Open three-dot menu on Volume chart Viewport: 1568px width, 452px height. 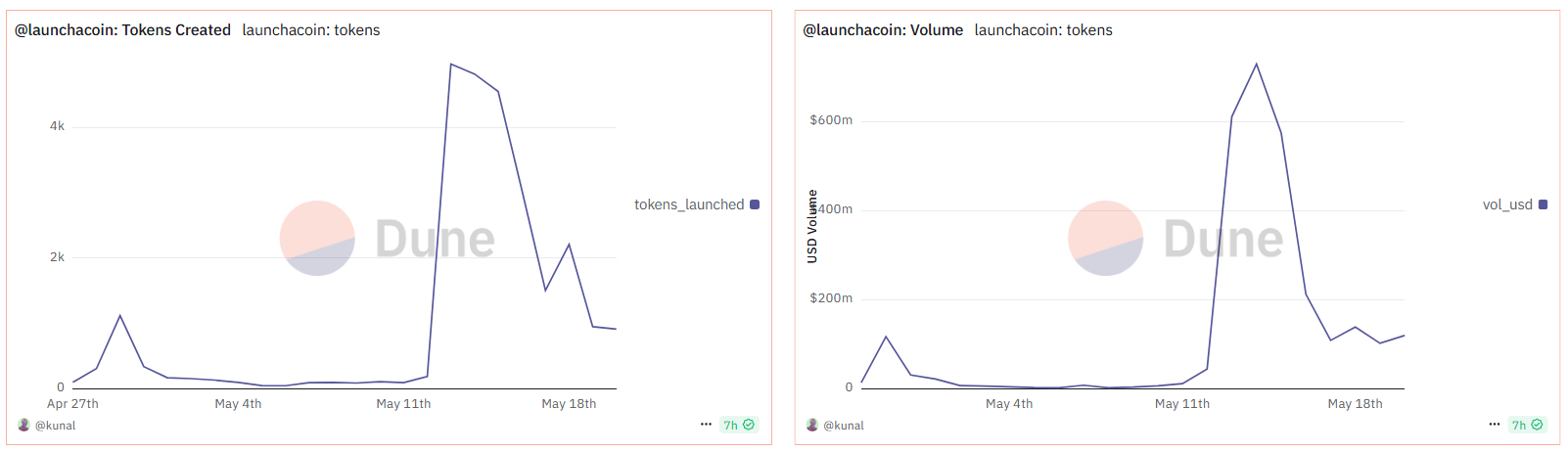[1494, 425]
